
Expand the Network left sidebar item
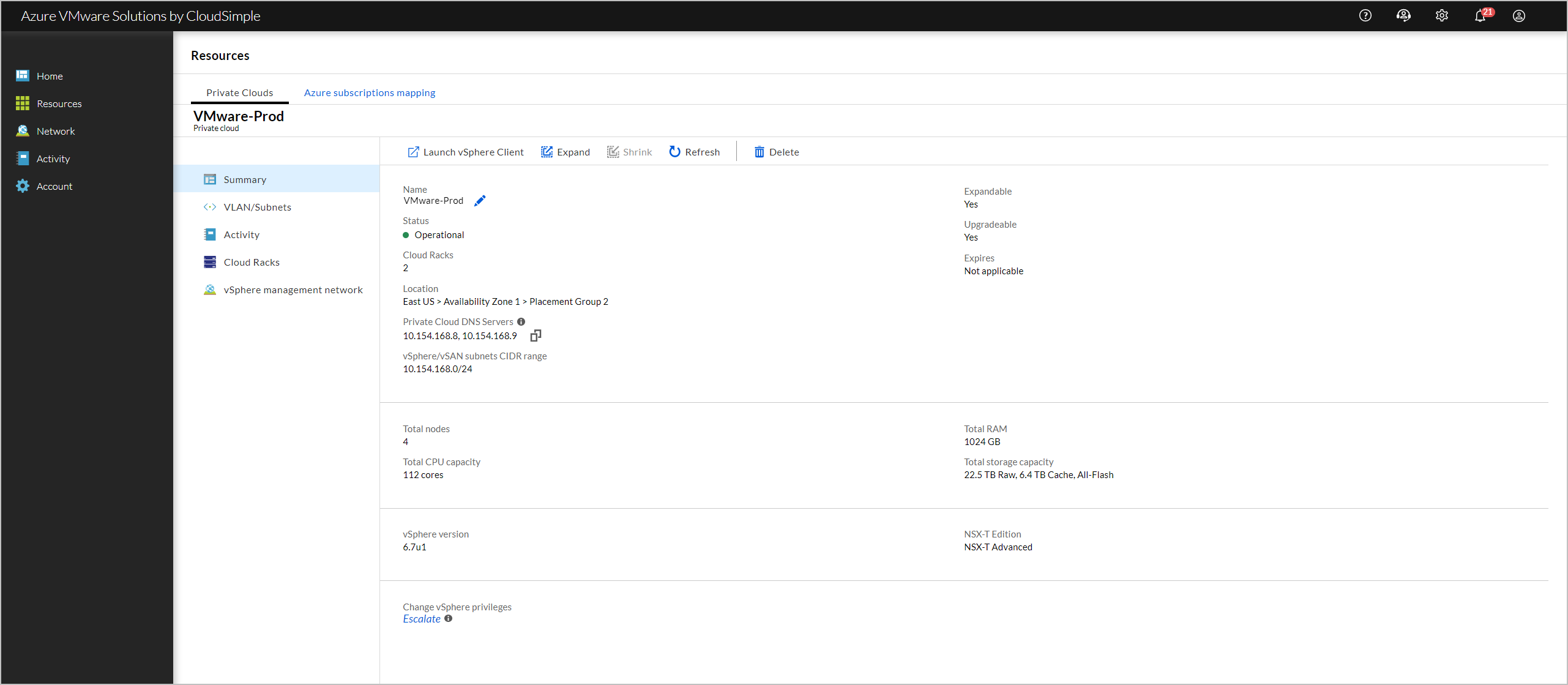56,131
